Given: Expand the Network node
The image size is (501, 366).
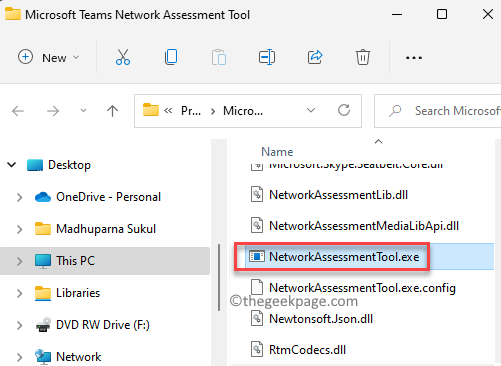Looking at the screenshot, I should coord(20,357).
